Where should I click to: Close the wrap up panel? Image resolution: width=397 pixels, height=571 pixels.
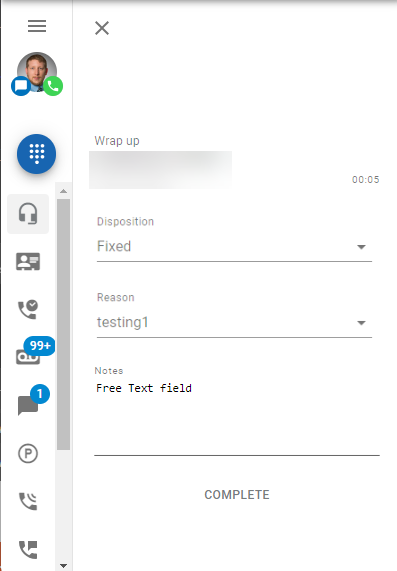102,28
